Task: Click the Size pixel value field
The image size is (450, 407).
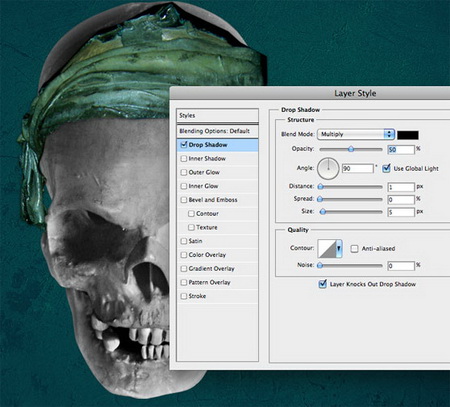Action: click(x=401, y=212)
